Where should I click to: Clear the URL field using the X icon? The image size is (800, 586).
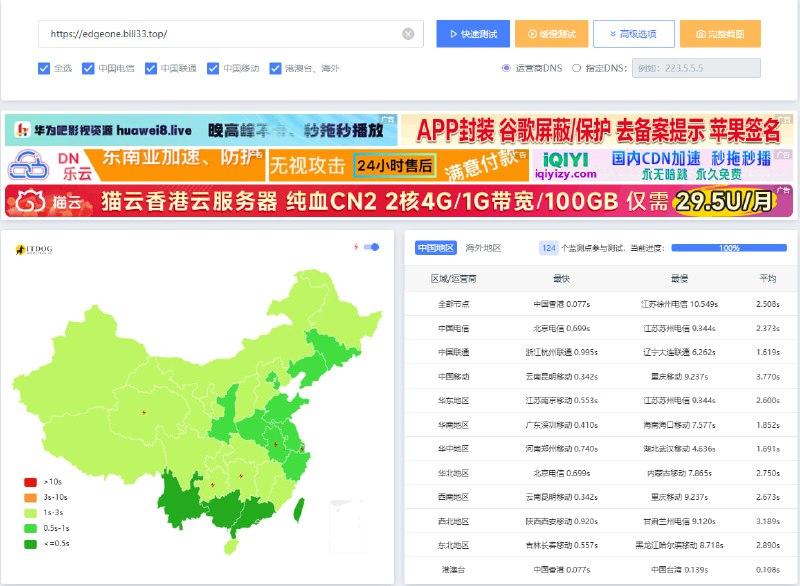(408, 33)
